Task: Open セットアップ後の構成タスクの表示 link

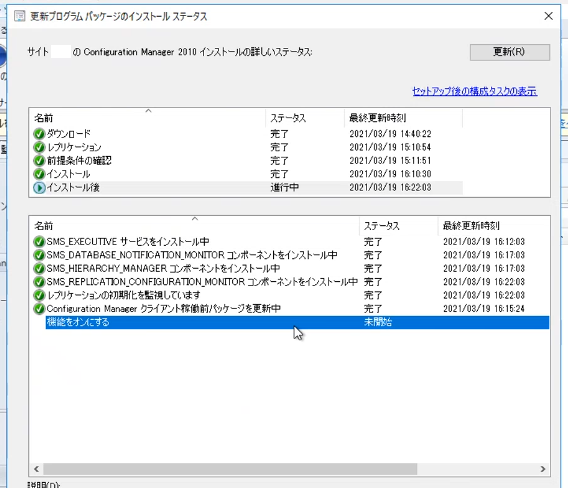Action: pyautogui.click(x=475, y=91)
